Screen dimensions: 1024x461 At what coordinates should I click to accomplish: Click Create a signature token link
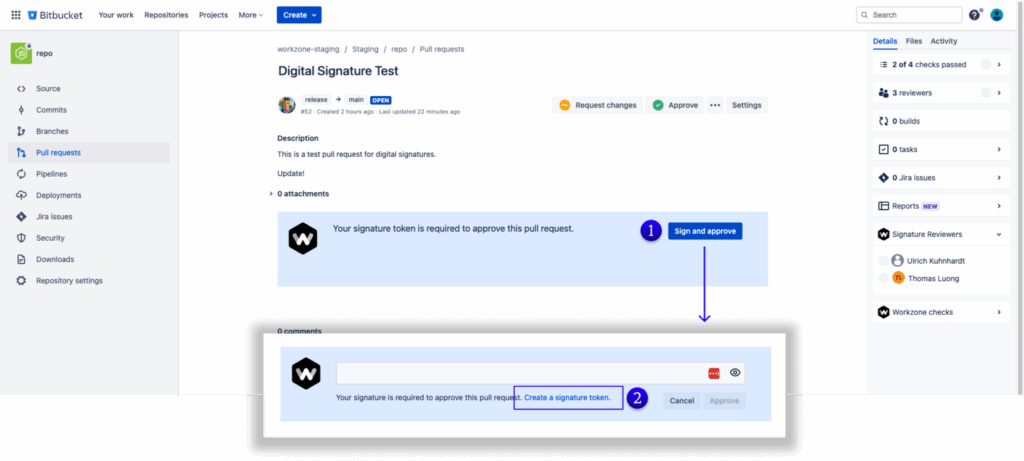[567, 398]
